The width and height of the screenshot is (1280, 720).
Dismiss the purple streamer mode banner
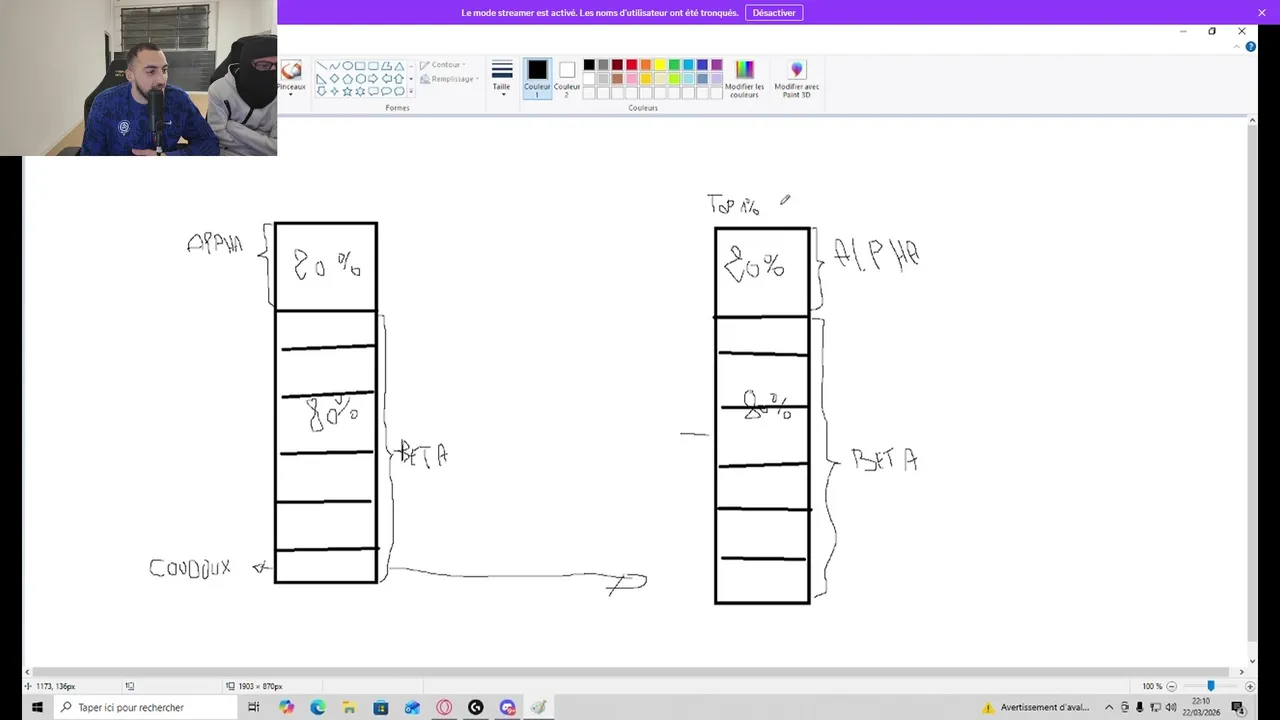point(1262,12)
